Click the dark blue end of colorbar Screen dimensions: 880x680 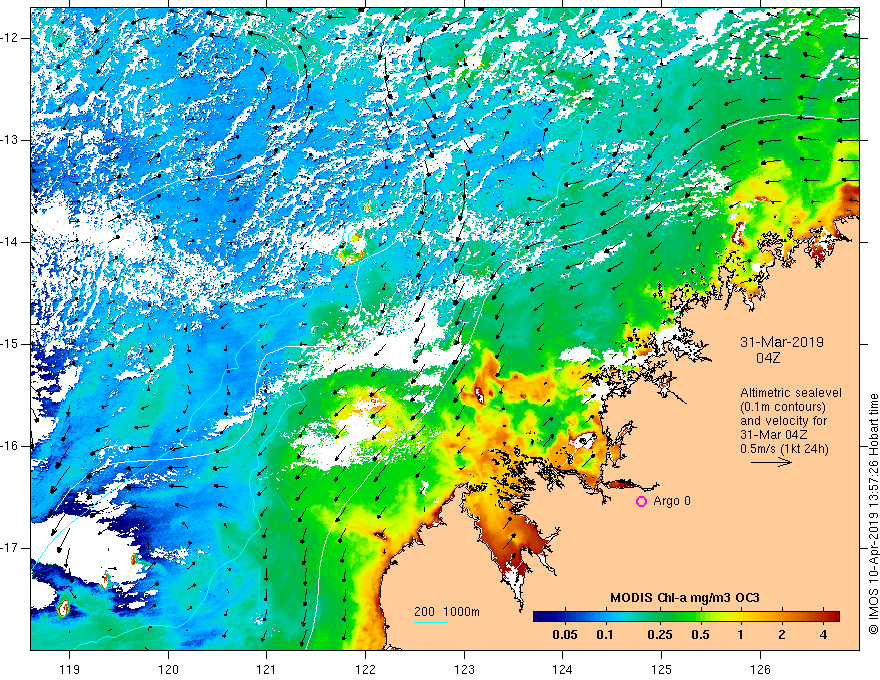[540, 617]
